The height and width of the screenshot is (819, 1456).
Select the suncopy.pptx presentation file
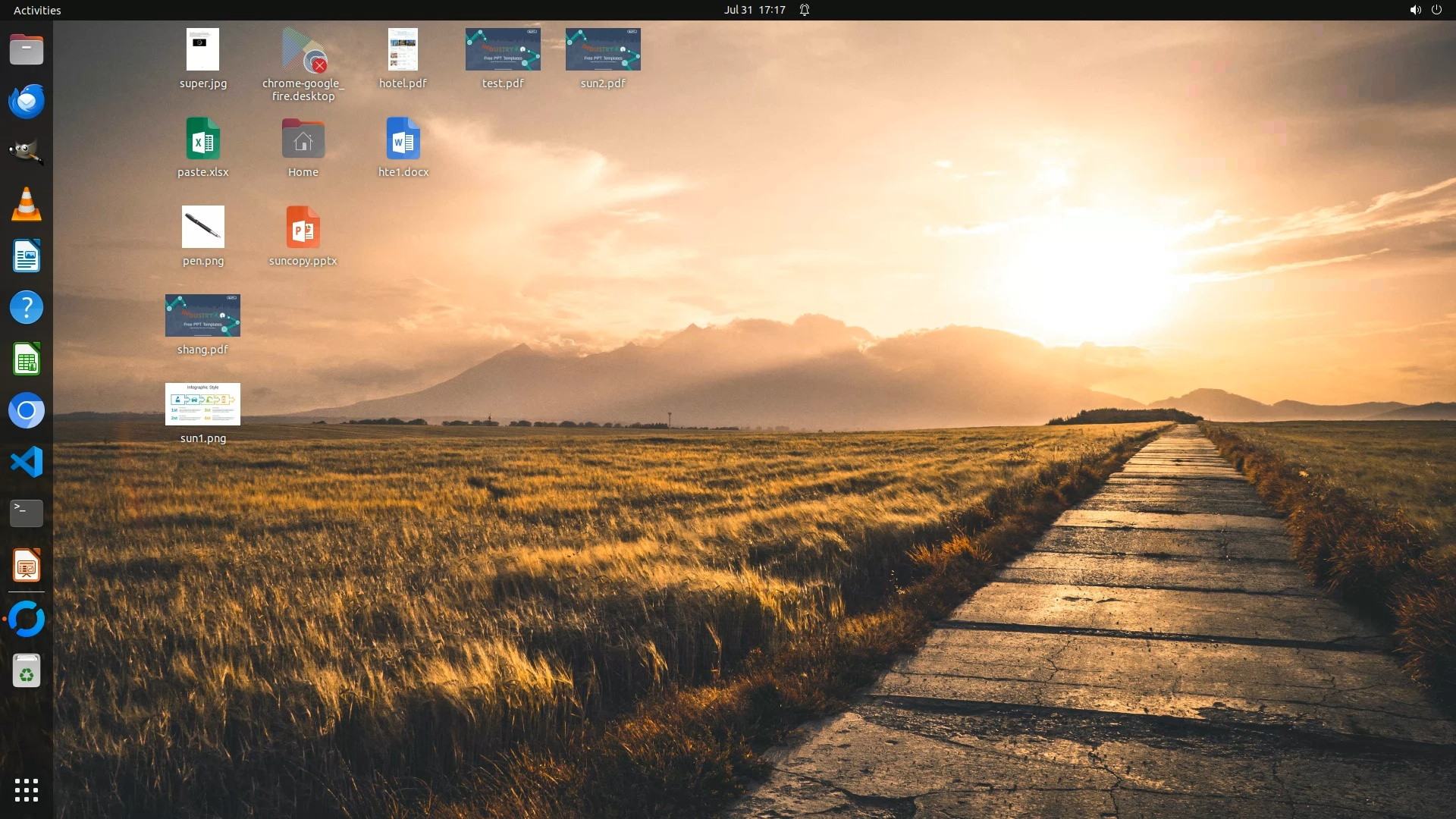click(303, 228)
